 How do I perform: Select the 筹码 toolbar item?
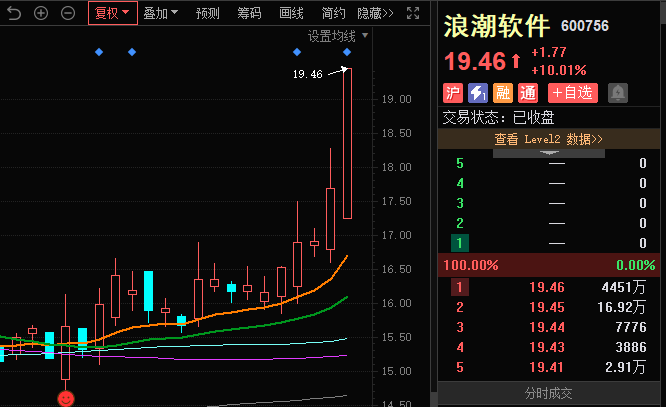[x=249, y=13]
